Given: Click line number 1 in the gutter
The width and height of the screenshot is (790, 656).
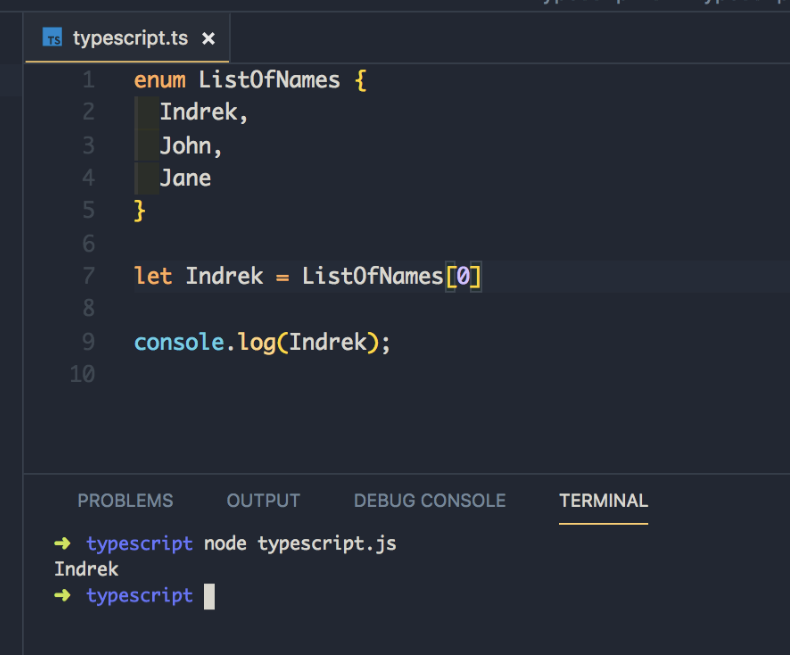Looking at the screenshot, I should point(89,80).
